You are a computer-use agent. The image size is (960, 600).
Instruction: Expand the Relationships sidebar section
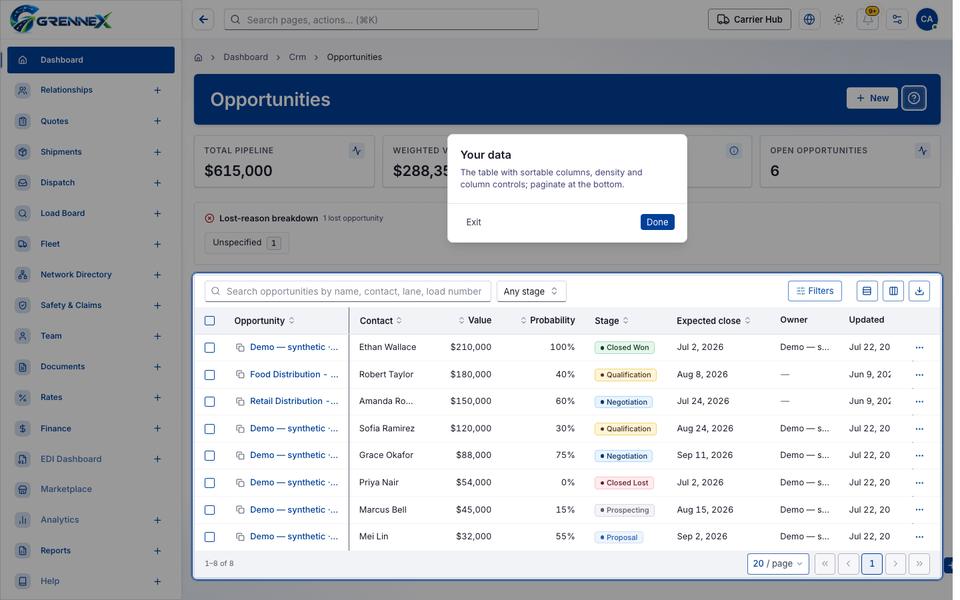pos(157,91)
